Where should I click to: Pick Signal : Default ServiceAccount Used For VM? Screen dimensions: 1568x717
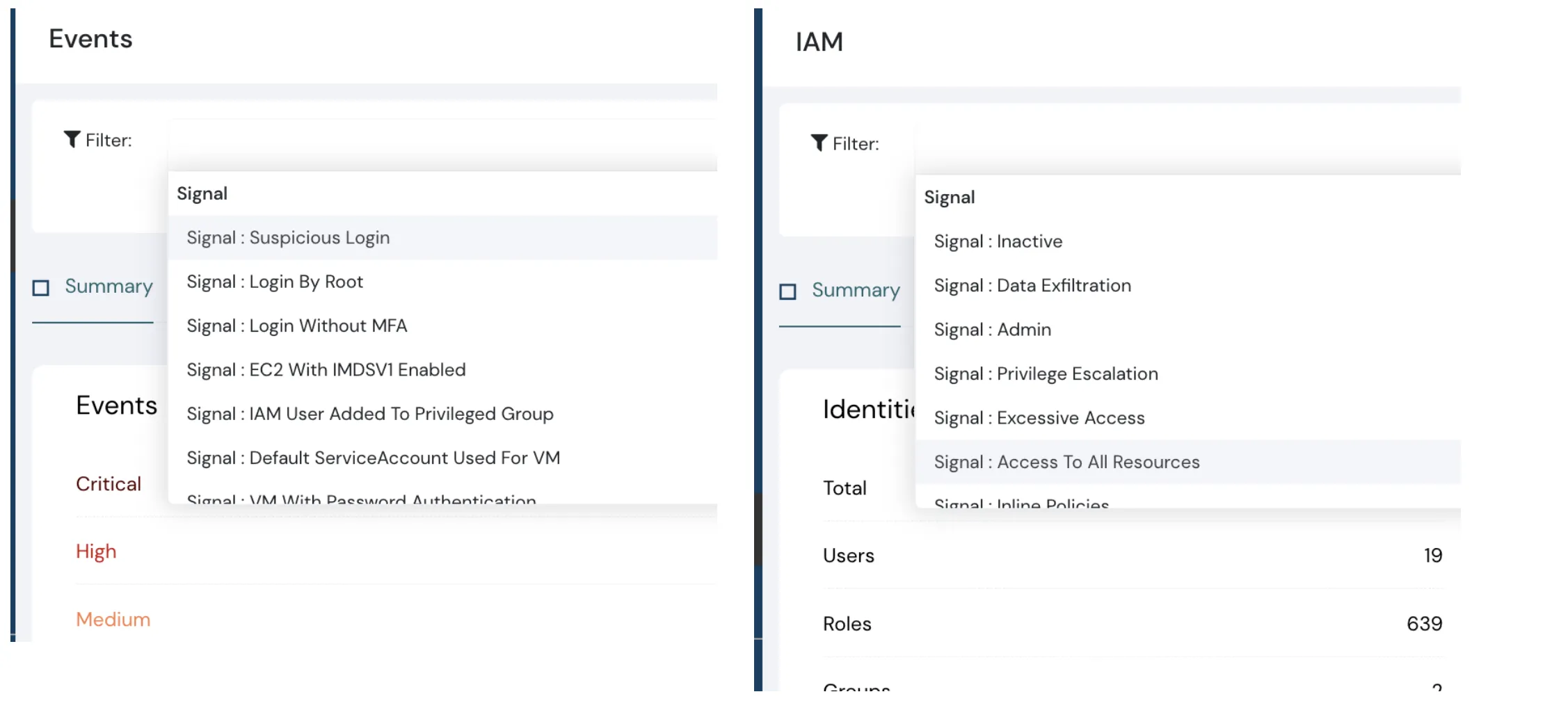pos(374,458)
